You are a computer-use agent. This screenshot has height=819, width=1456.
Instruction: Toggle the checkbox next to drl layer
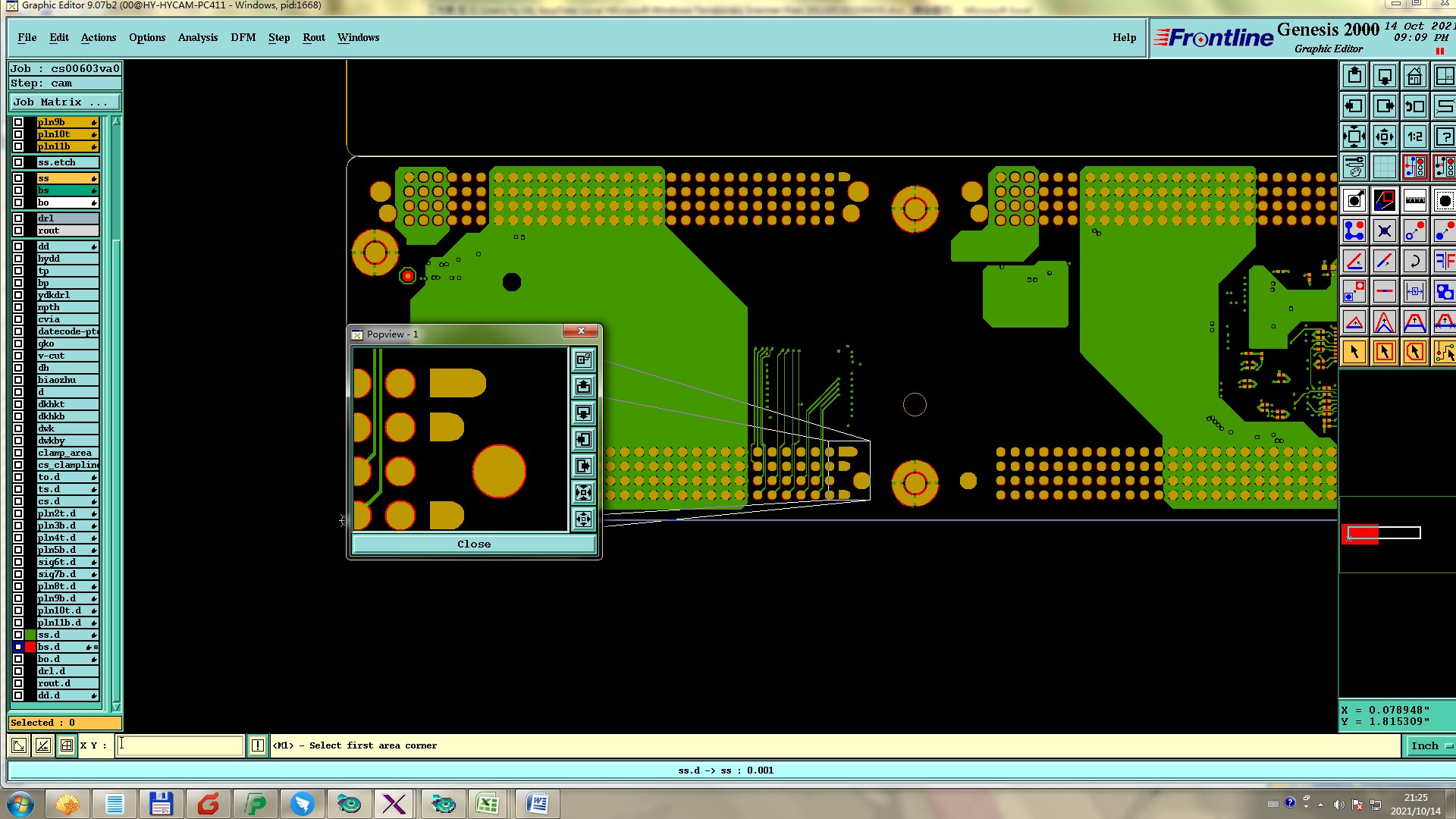[18, 218]
